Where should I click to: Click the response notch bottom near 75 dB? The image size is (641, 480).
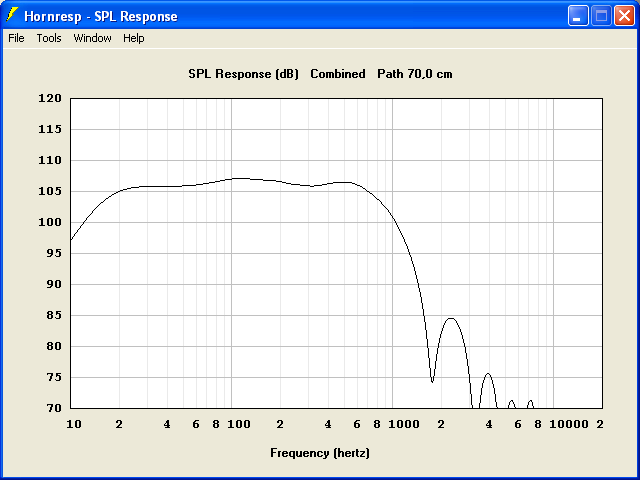(432, 381)
